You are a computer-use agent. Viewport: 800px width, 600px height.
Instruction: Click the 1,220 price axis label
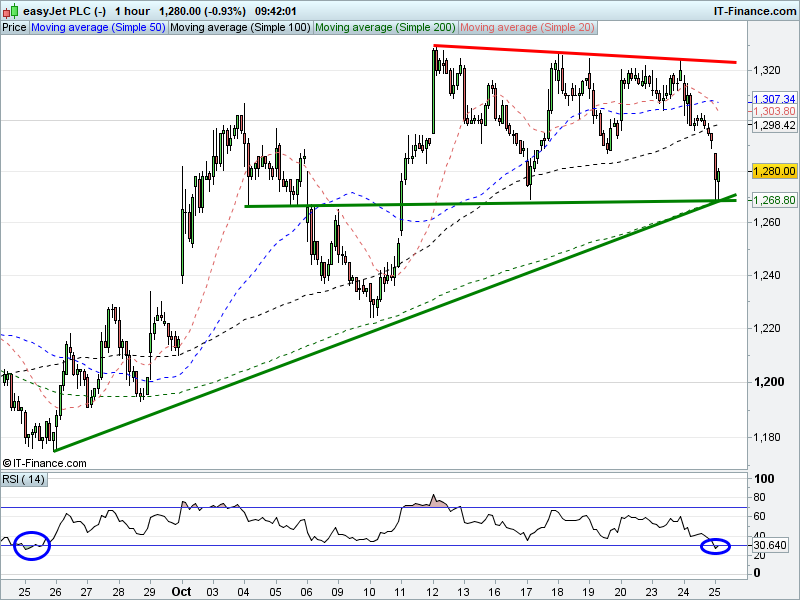(767, 329)
